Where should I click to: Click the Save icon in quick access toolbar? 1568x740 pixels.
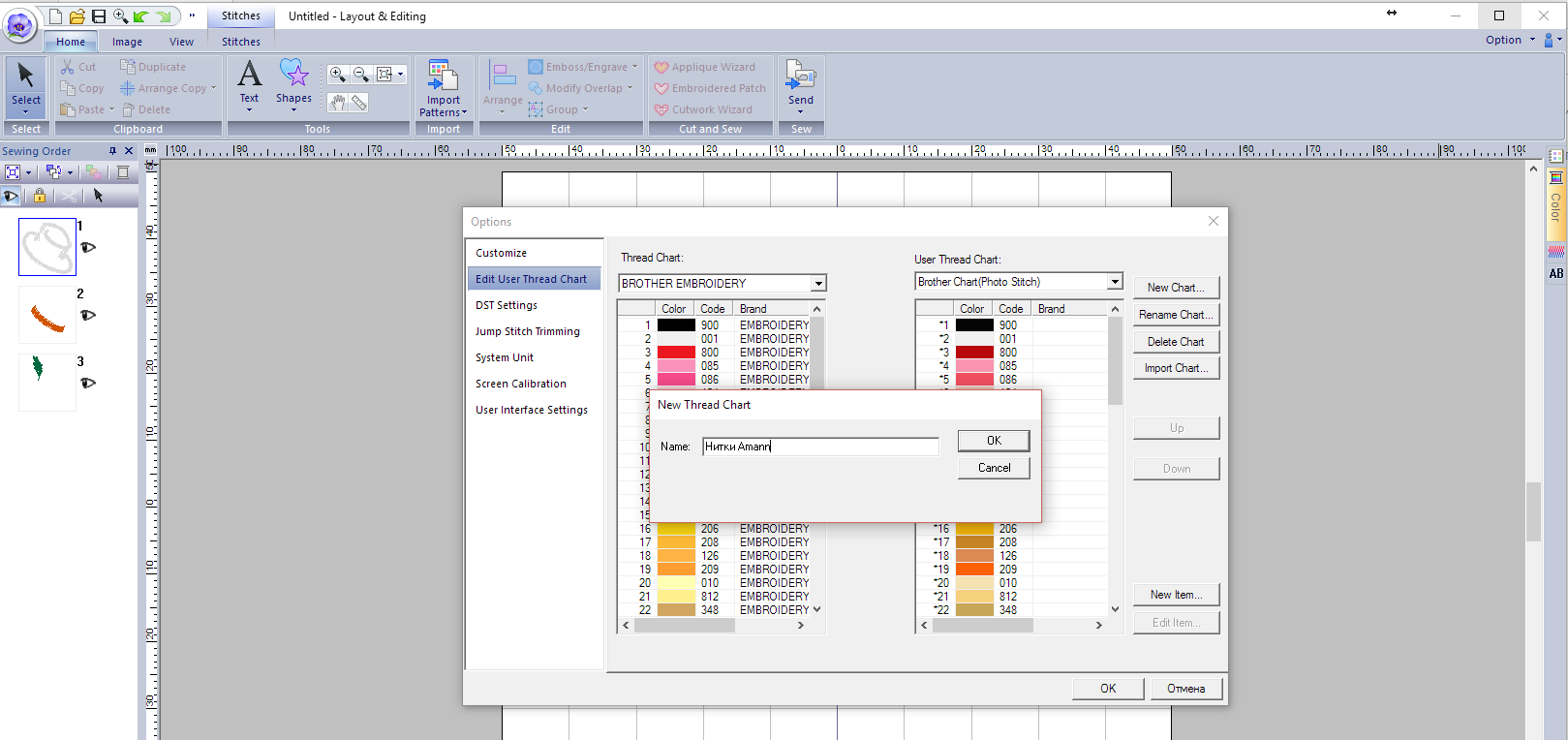click(x=99, y=16)
